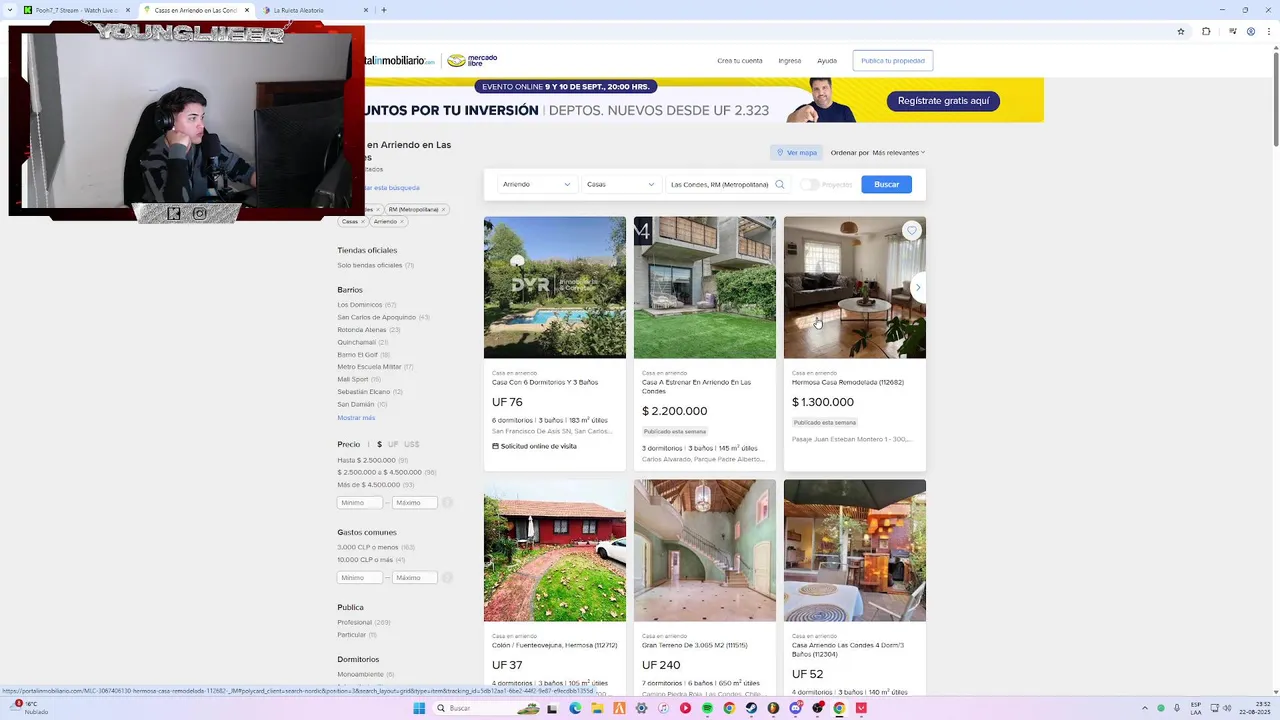
Task: Click Gastos comunes Mínimo input field
Action: (360, 578)
